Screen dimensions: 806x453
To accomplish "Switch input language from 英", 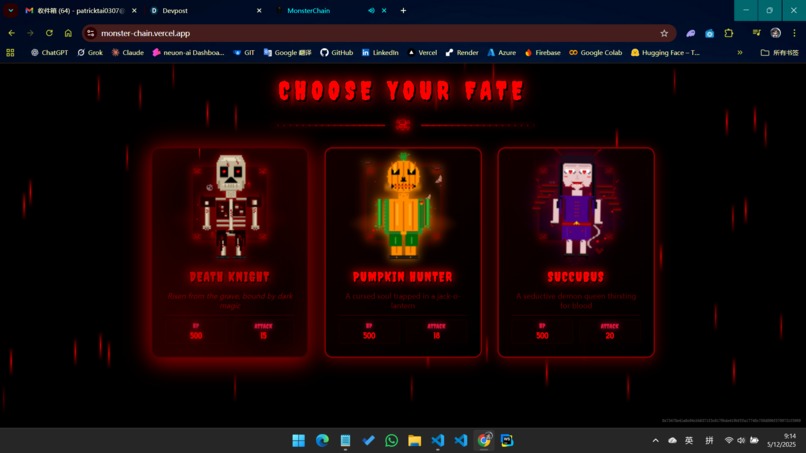I will (689, 441).
